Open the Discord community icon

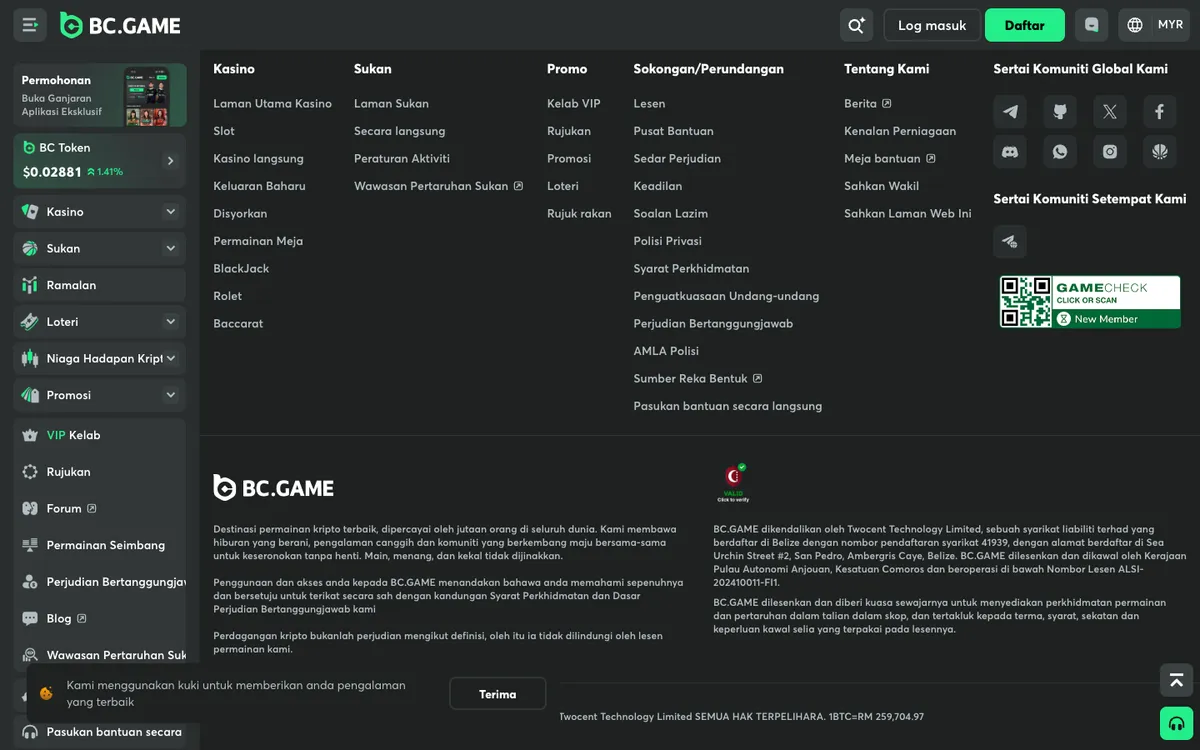click(1010, 152)
